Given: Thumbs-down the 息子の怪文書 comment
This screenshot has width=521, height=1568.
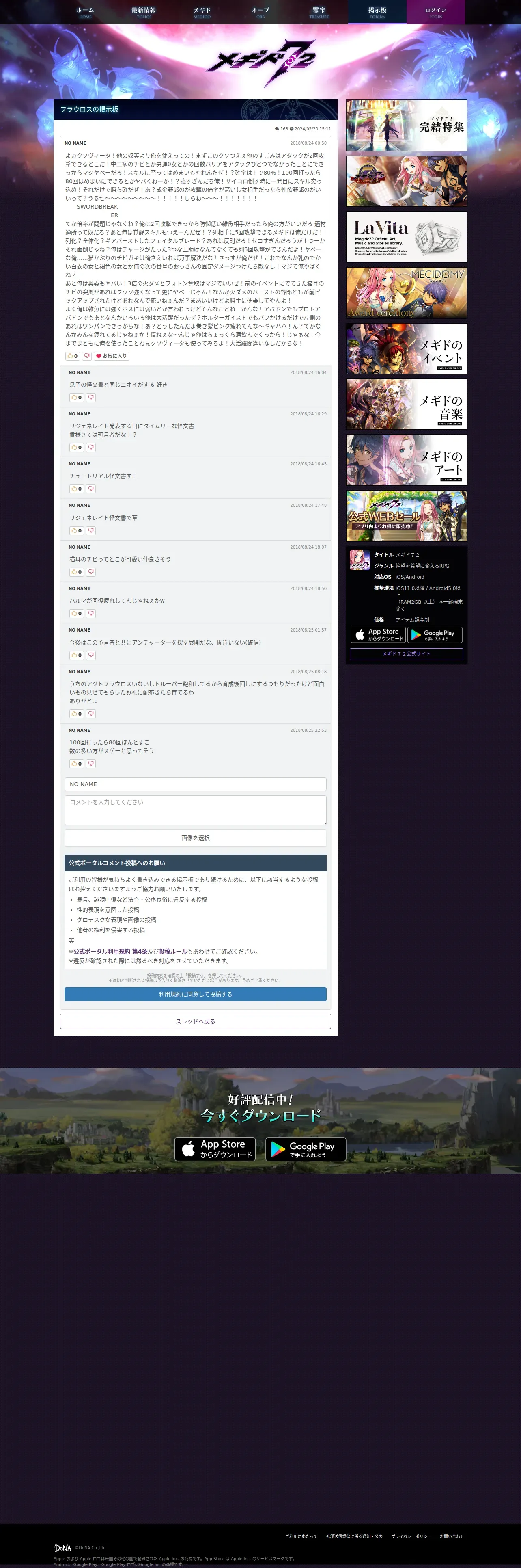Looking at the screenshot, I should [x=90, y=398].
